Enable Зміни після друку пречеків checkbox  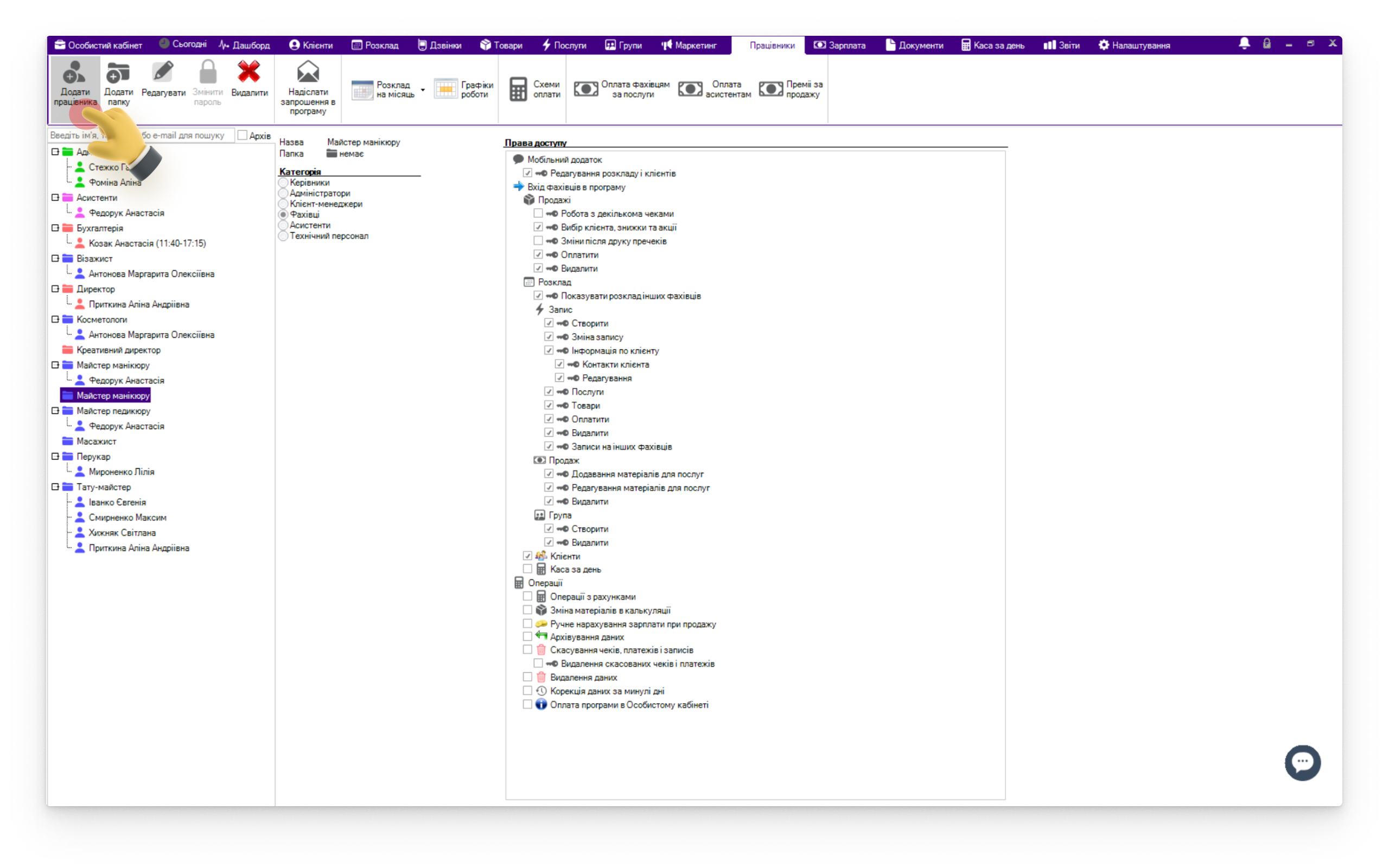click(538, 241)
